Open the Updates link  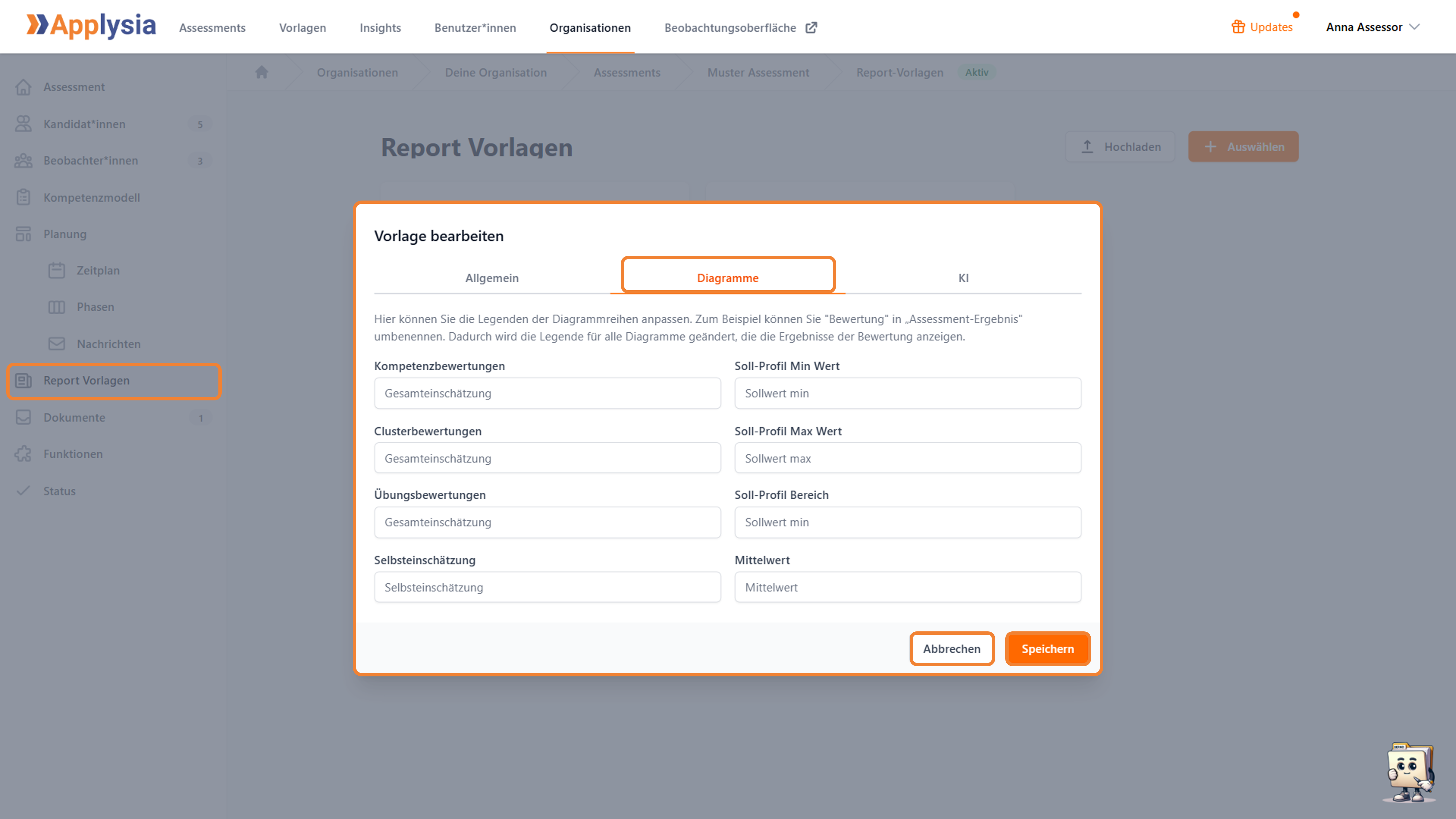(x=1262, y=27)
